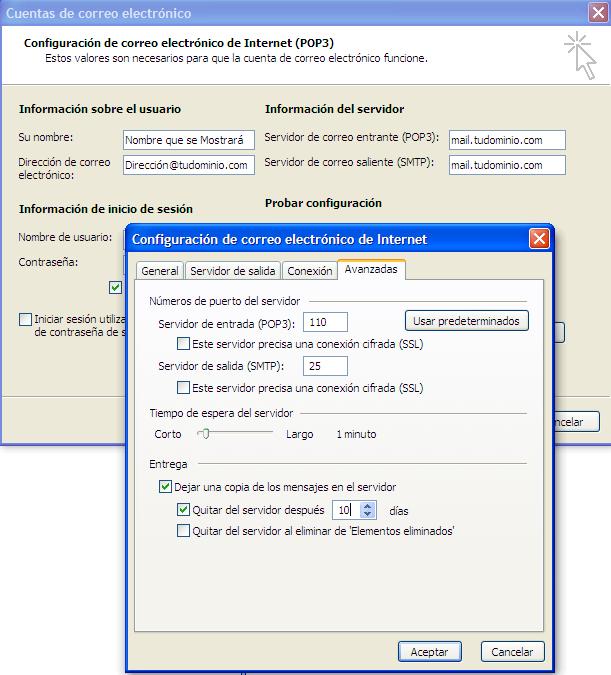Click the wizard cursor icon in header
This screenshot has width=611, height=675.
pyautogui.click(x=580, y=55)
